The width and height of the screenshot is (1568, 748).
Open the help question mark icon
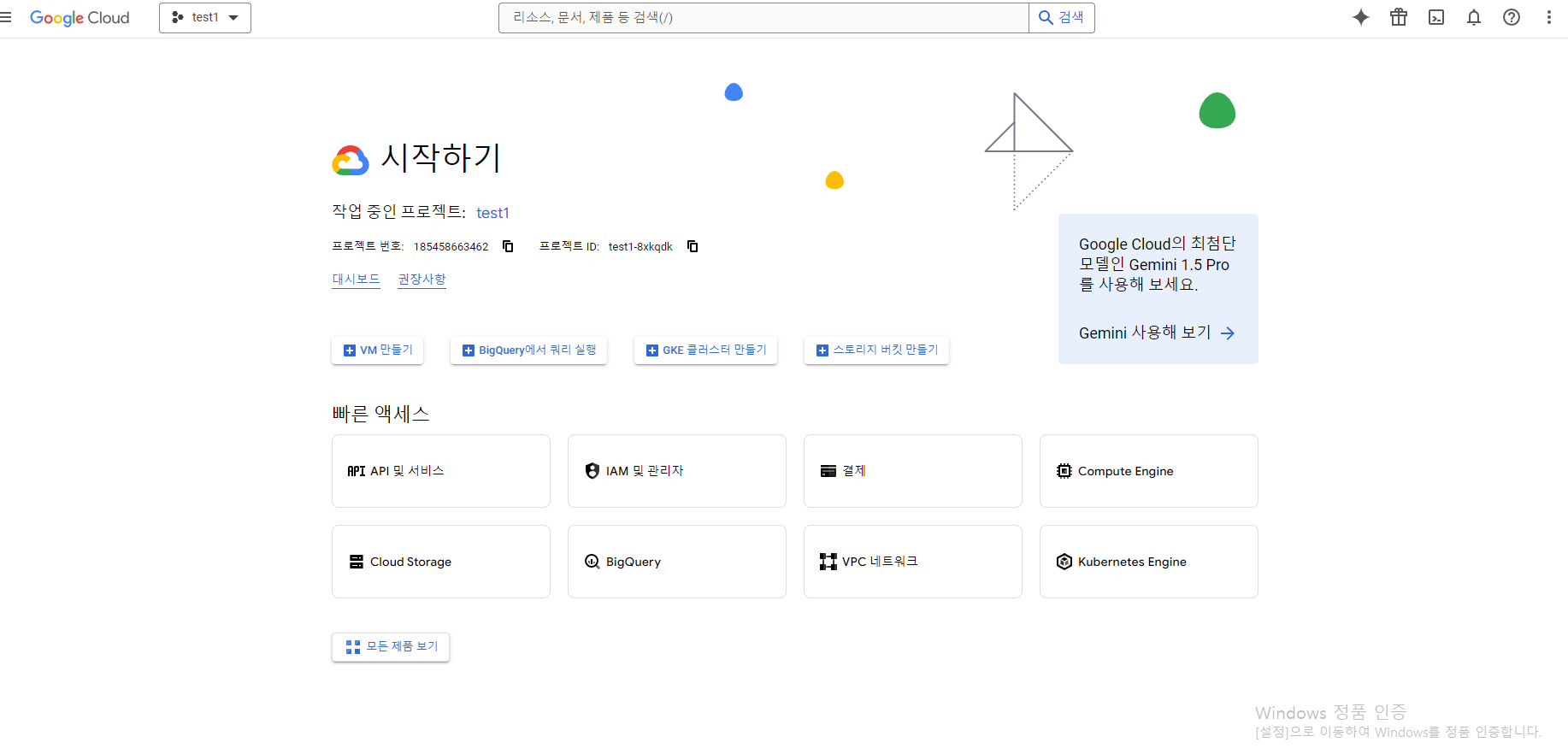pyautogui.click(x=1512, y=17)
